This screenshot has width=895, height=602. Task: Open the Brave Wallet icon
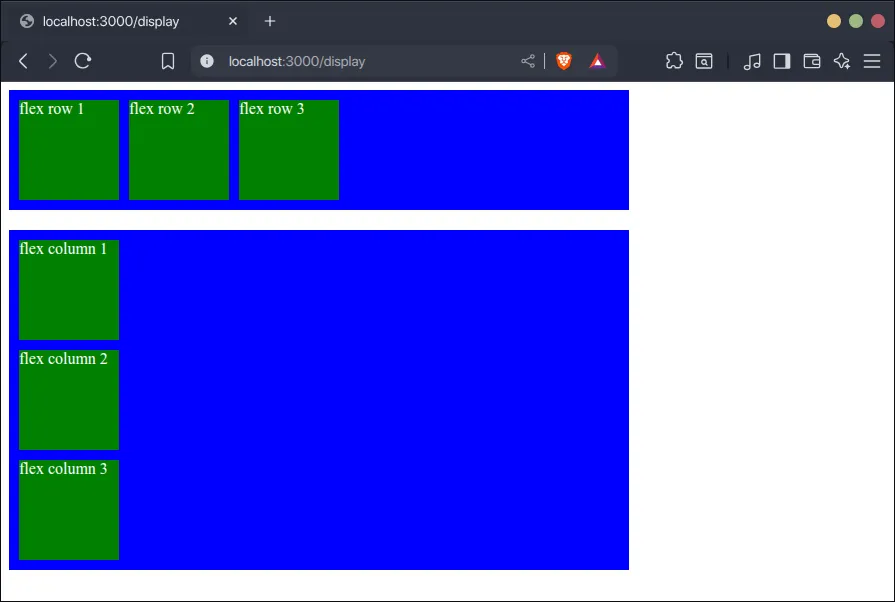[x=812, y=61]
